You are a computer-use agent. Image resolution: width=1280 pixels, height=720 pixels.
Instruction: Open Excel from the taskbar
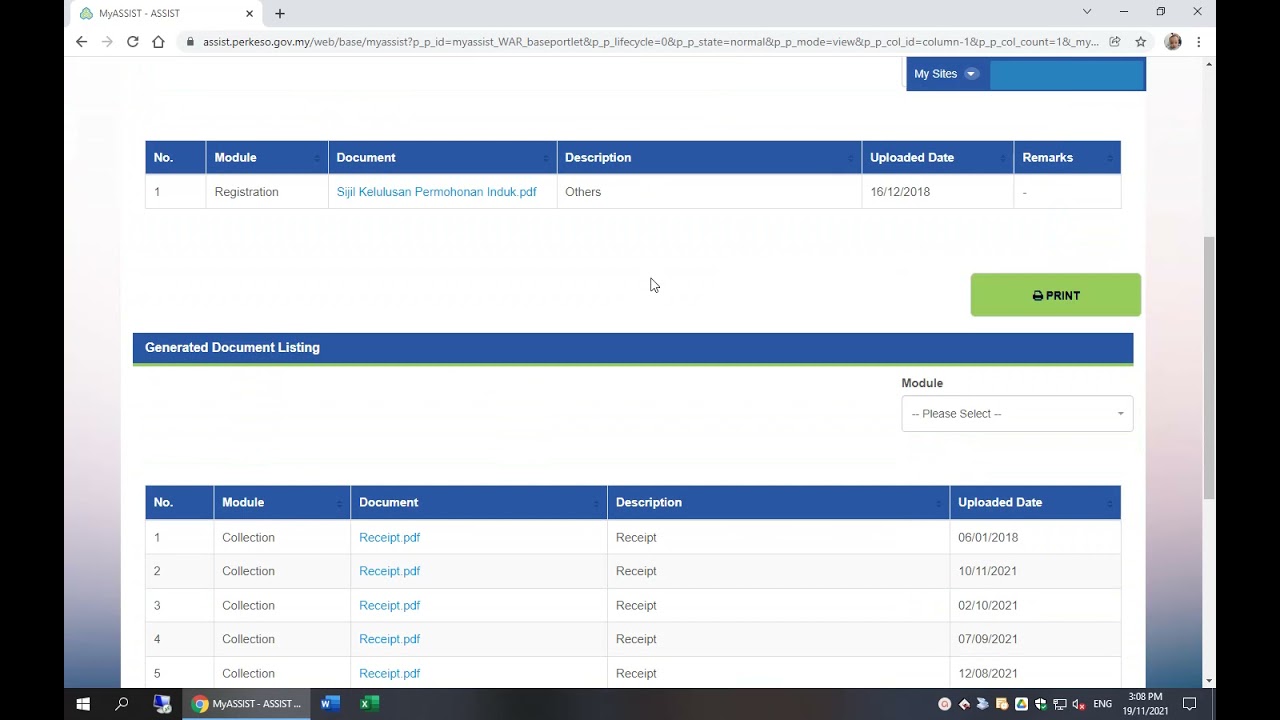(369, 704)
